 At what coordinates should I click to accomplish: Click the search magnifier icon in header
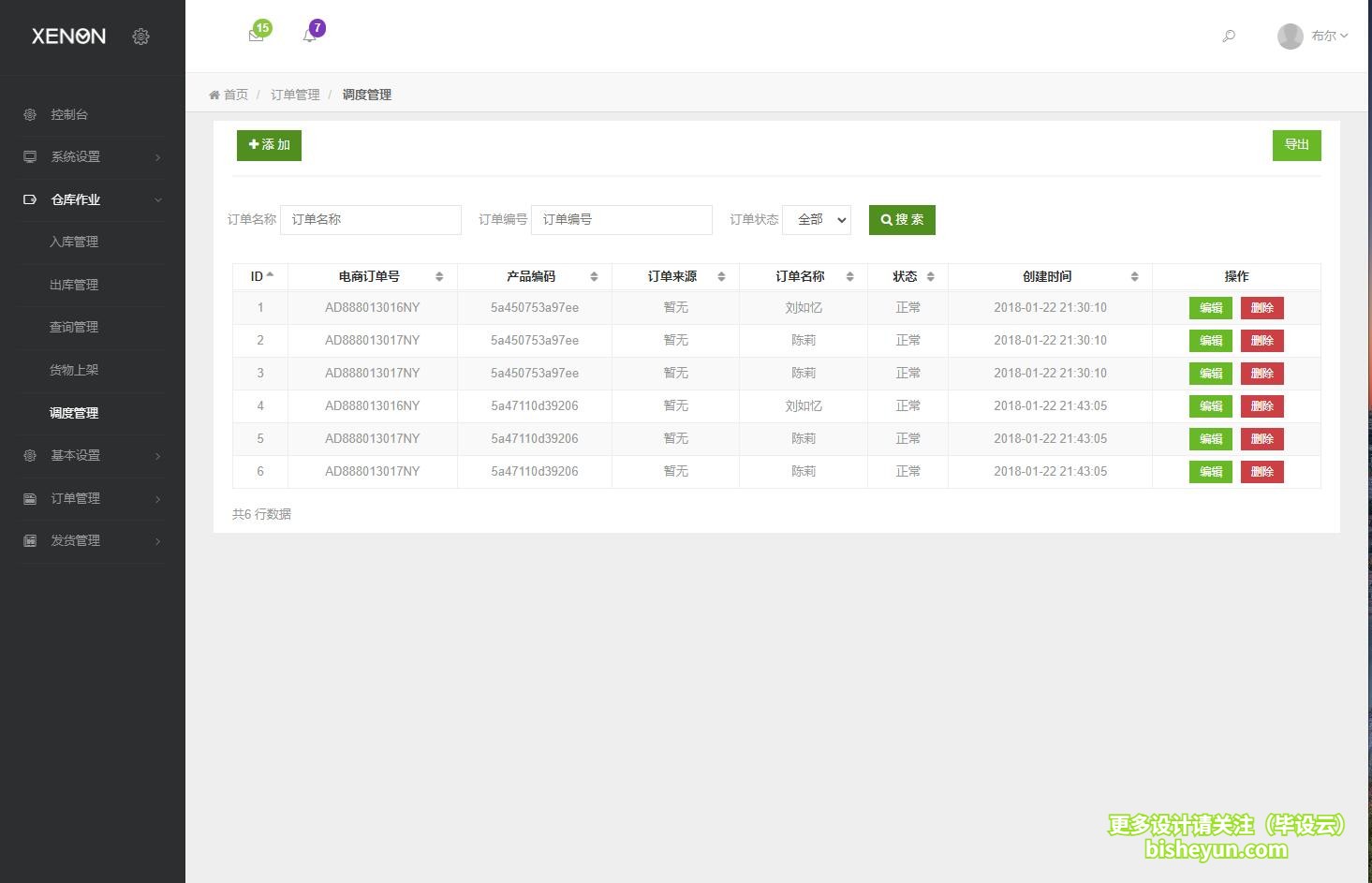1229,36
